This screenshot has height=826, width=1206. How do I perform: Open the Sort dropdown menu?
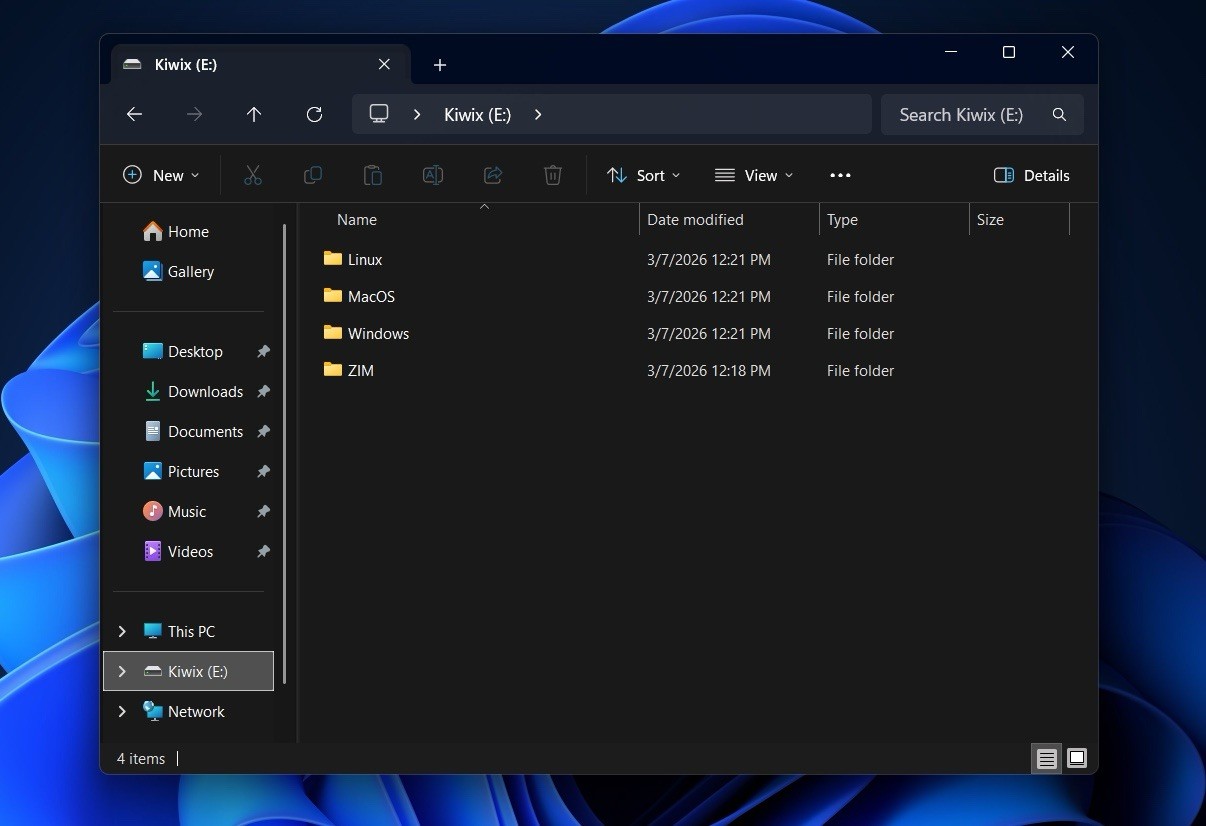(643, 175)
